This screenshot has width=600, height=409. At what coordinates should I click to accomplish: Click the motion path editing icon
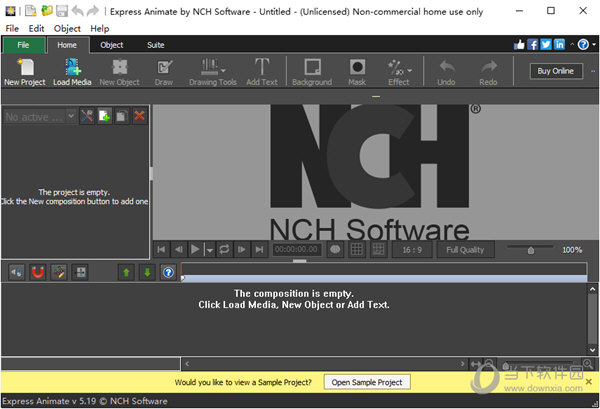59,272
